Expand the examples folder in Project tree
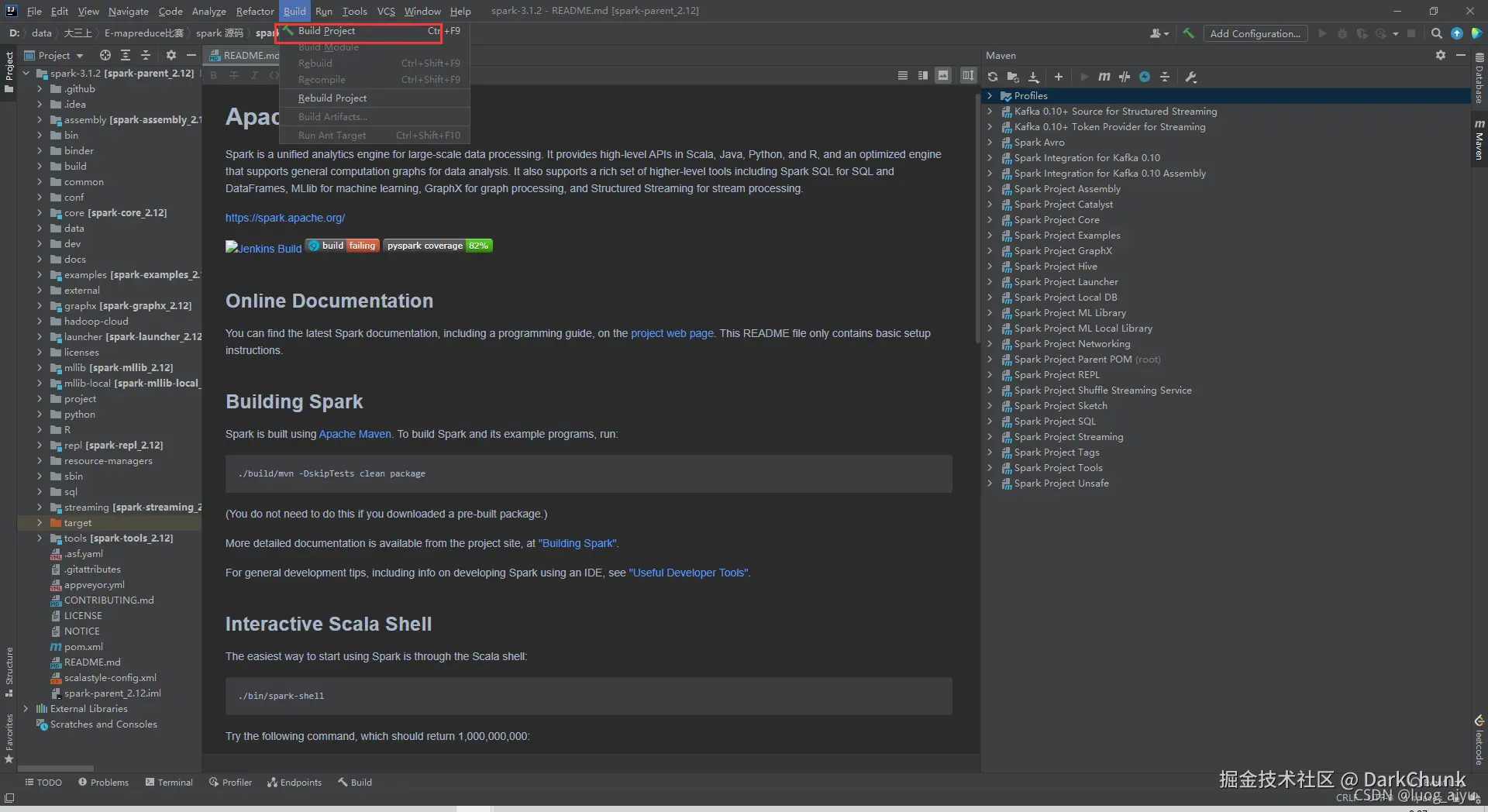This screenshot has height=812, width=1488. pyautogui.click(x=40, y=275)
